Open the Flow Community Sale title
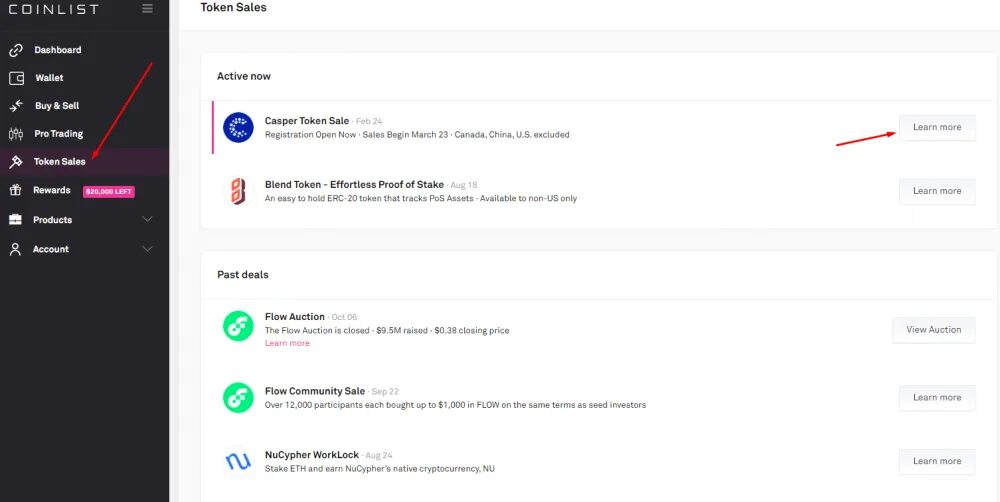The width and height of the screenshot is (1000, 502). click(315, 391)
